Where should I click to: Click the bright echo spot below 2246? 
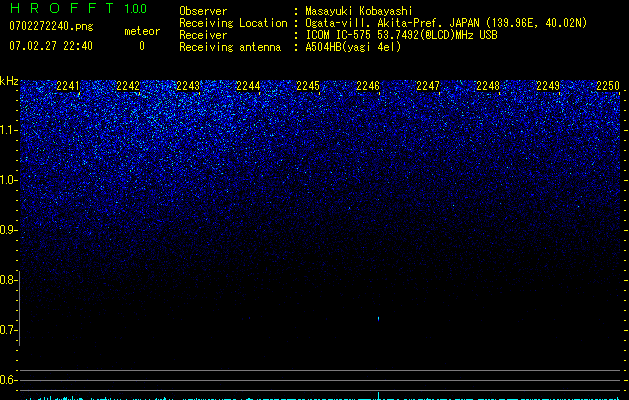tap(378, 319)
